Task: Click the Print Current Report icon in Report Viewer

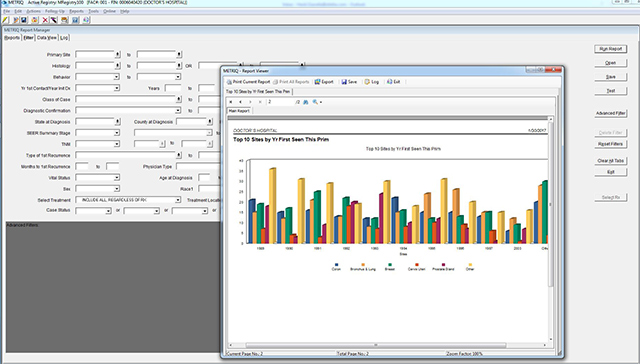Action: pos(229,82)
